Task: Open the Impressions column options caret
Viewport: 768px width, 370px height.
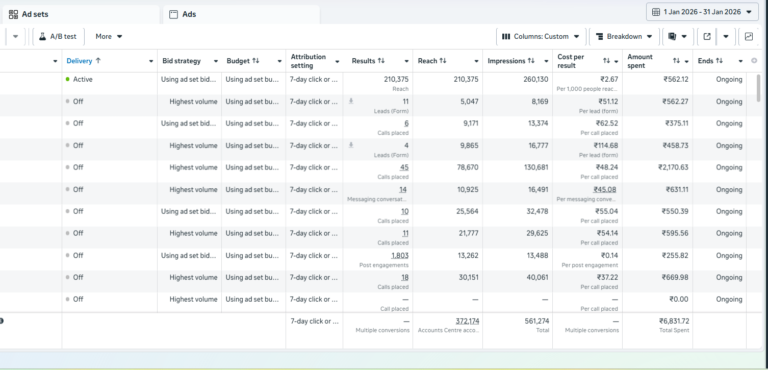Action: click(546, 61)
